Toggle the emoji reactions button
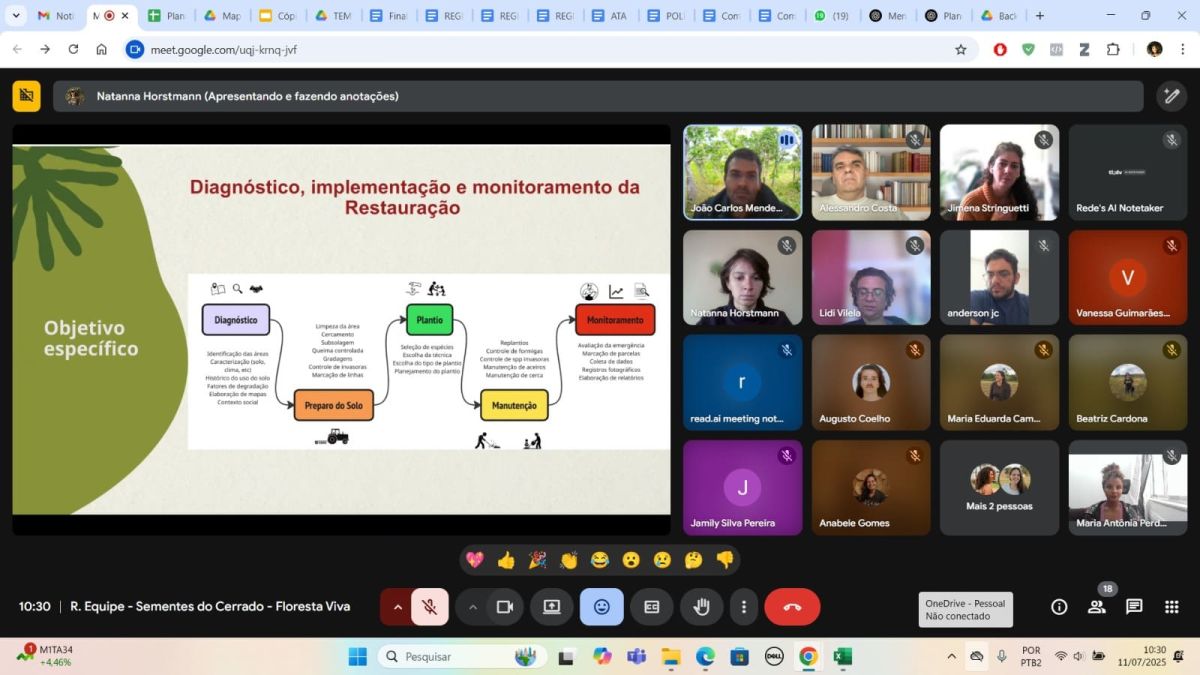The image size is (1200, 675). point(601,607)
